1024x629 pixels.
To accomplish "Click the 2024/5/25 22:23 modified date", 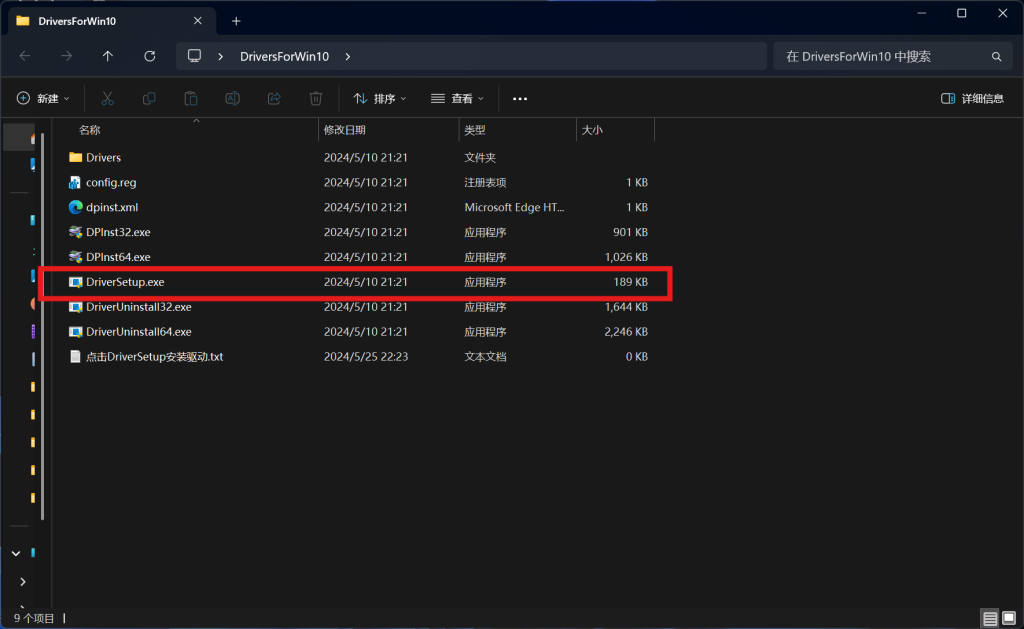I will pyautogui.click(x=366, y=357).
